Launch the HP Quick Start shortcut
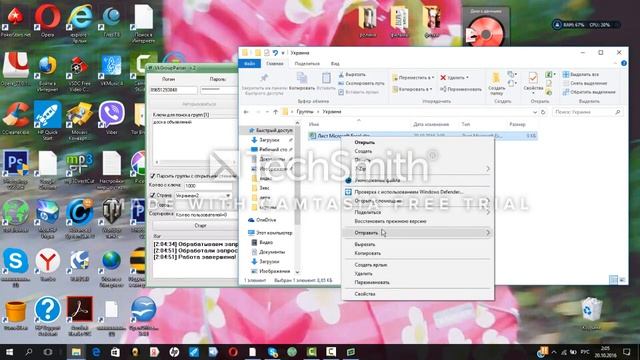The image size is (640, 360). (x=47, y=119)
